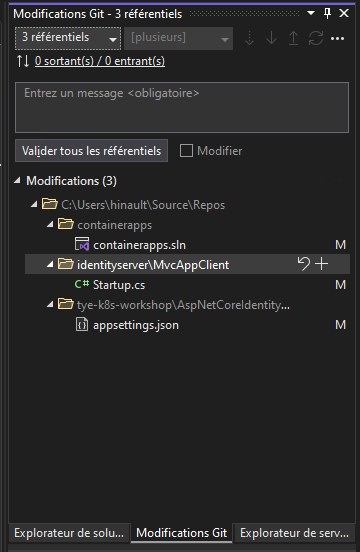Switch to the Explorateur de solutions tab
This screenshot has height=552, width=360.
click(69, 533)
